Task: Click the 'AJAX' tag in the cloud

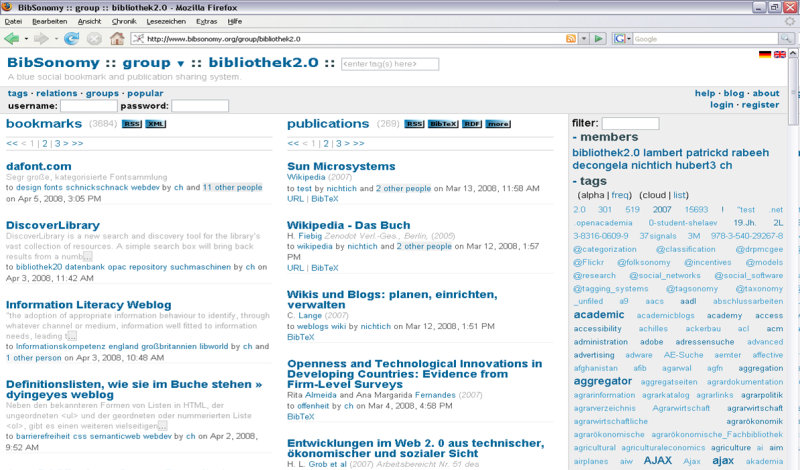Action: 658,460
